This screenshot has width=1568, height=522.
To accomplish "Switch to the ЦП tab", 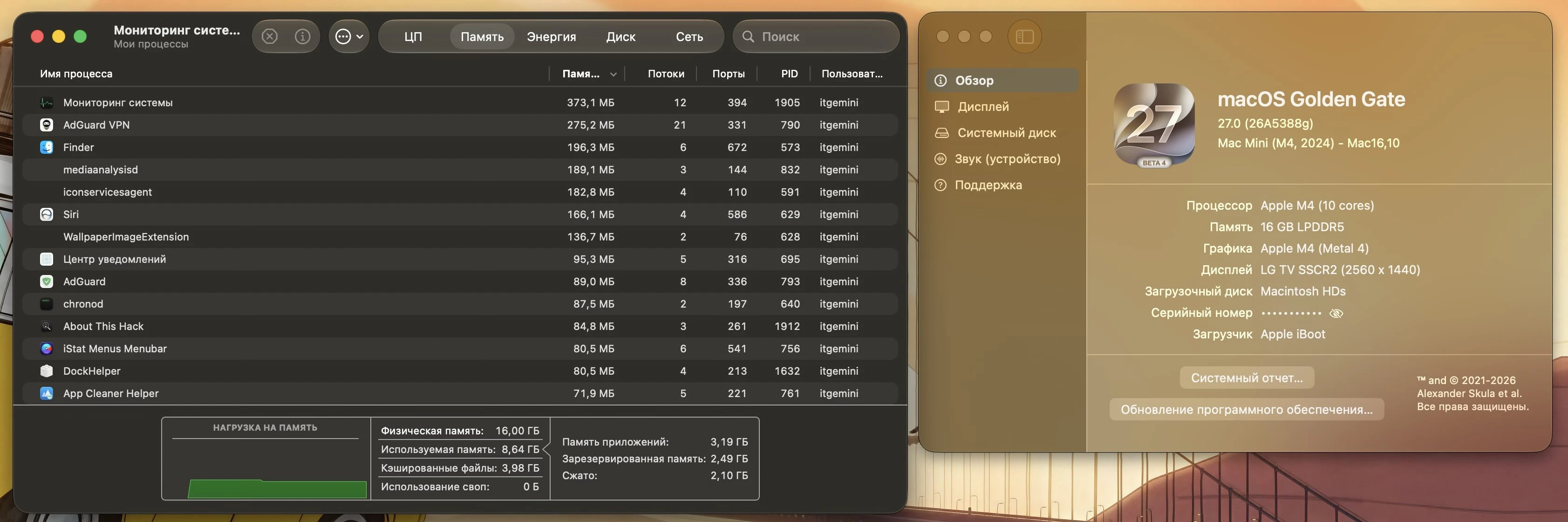I will 413,36.
